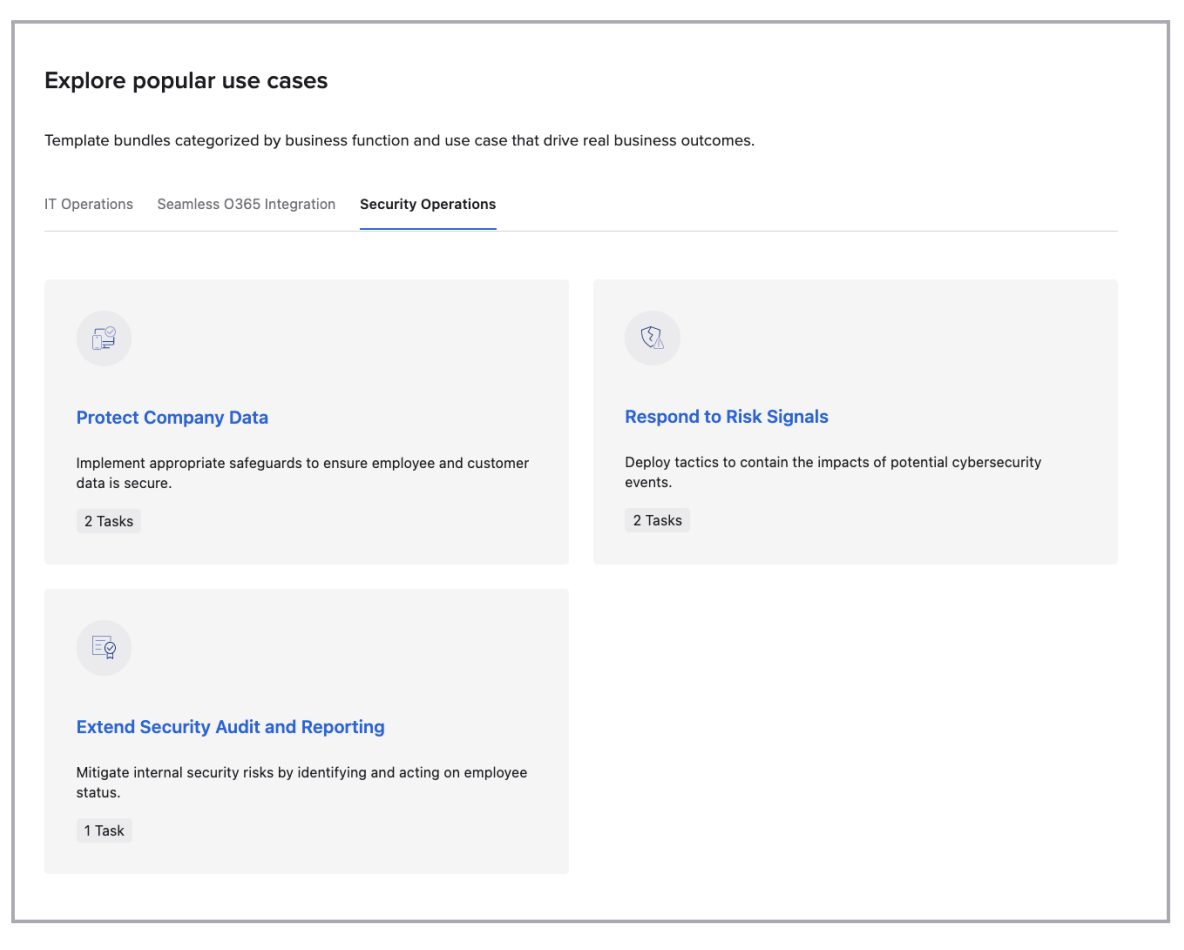
Task: Click the Protect Company Data devices icon
Action: [x=104, y=339]
